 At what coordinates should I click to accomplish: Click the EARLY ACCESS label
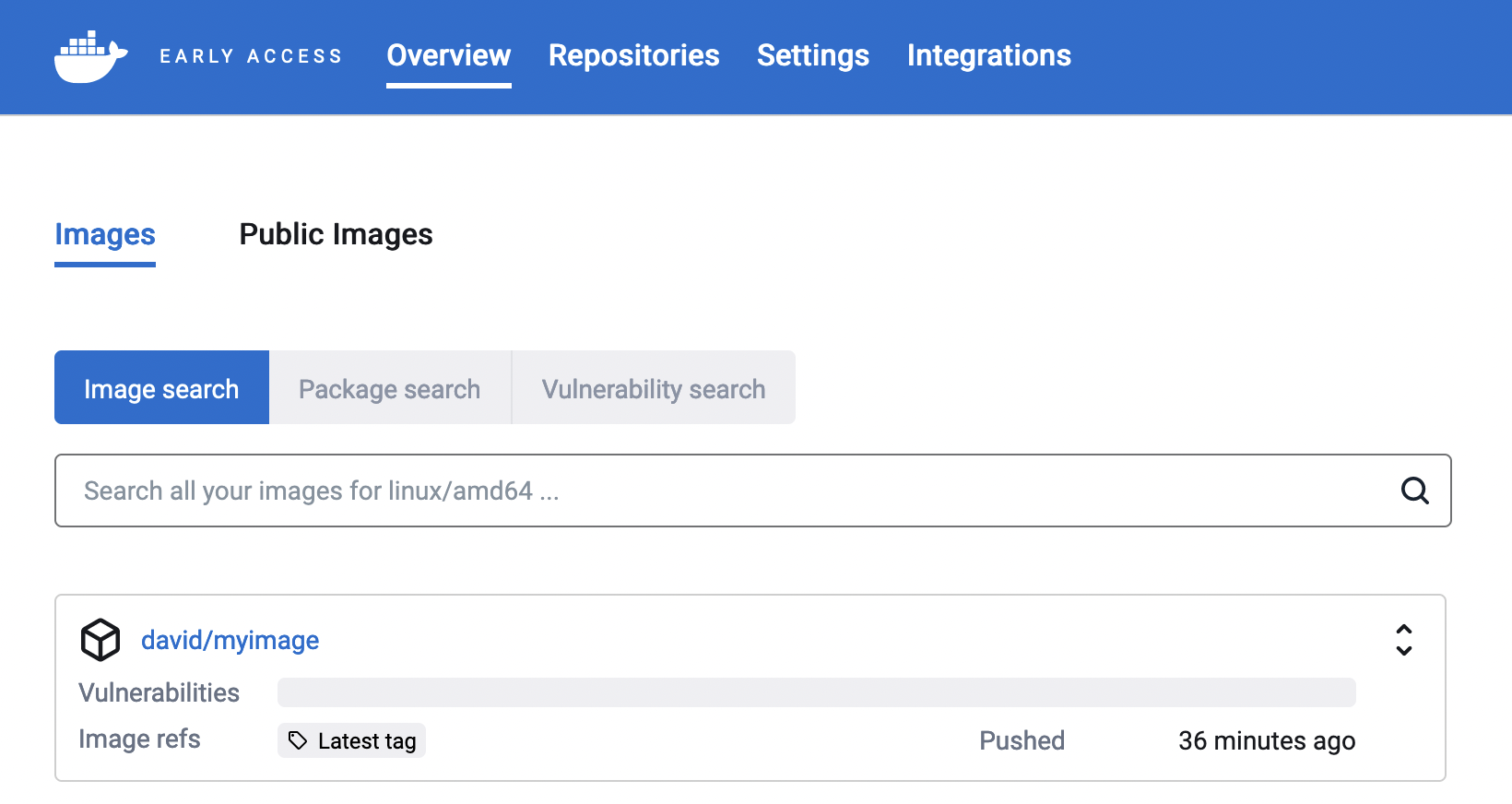[251, 56]
